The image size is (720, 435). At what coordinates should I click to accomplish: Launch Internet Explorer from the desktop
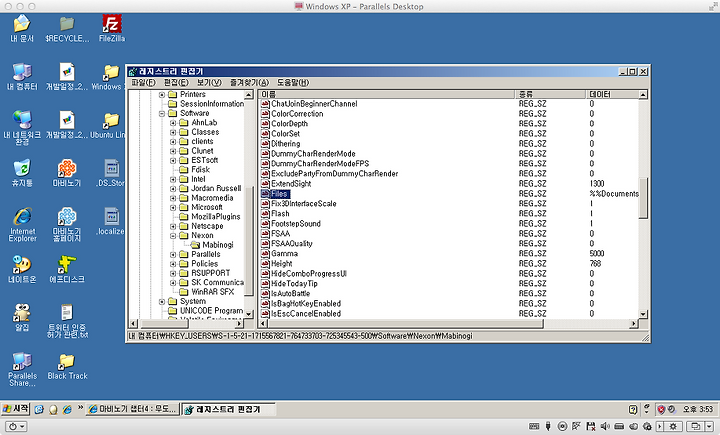(22, 225)
